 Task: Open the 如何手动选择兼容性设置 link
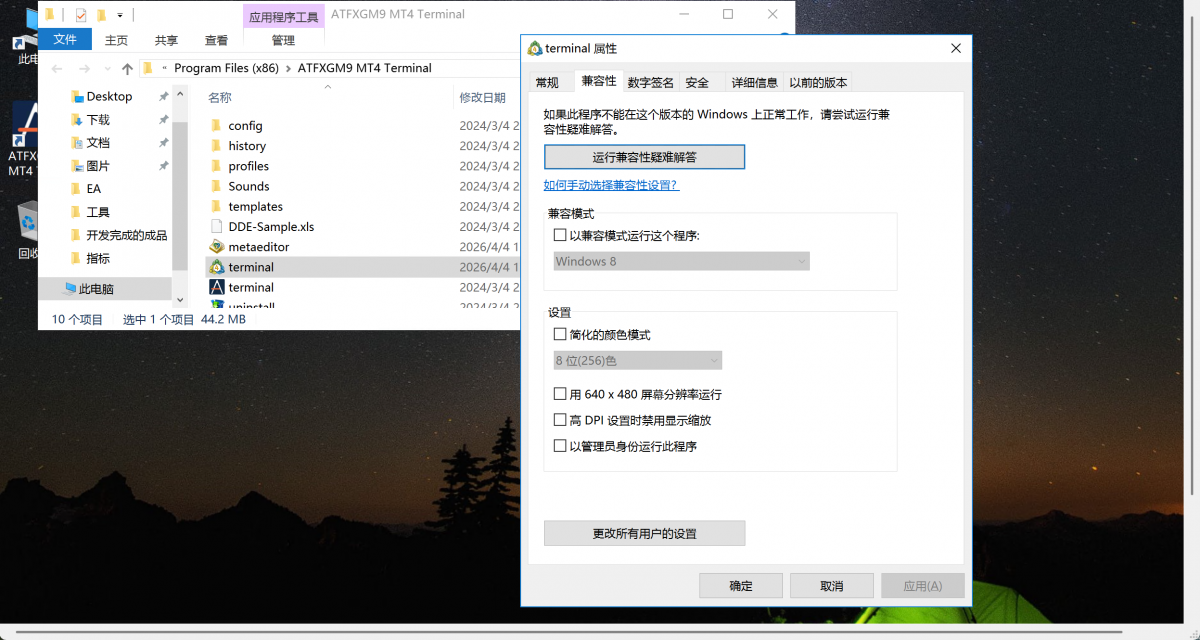coord(611,185)
